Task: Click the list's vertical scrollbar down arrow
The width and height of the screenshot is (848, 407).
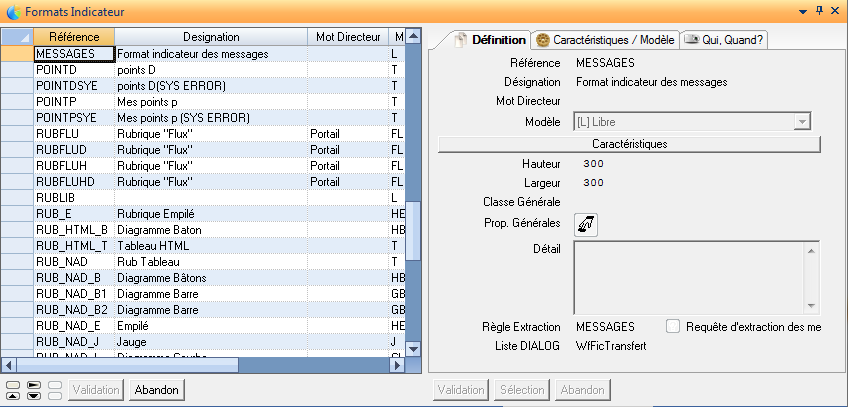Action: 413,351
